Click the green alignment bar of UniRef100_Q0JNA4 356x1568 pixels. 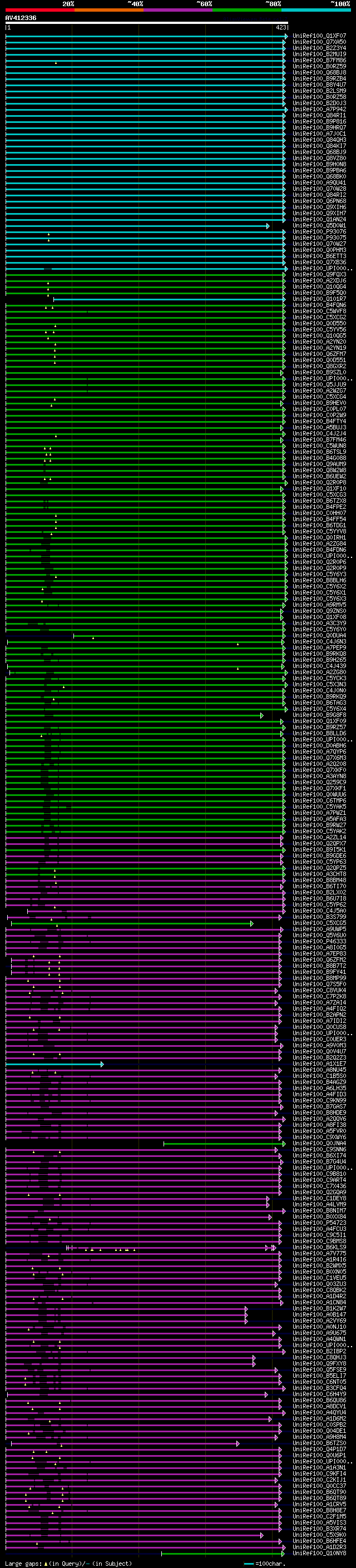224,1143
